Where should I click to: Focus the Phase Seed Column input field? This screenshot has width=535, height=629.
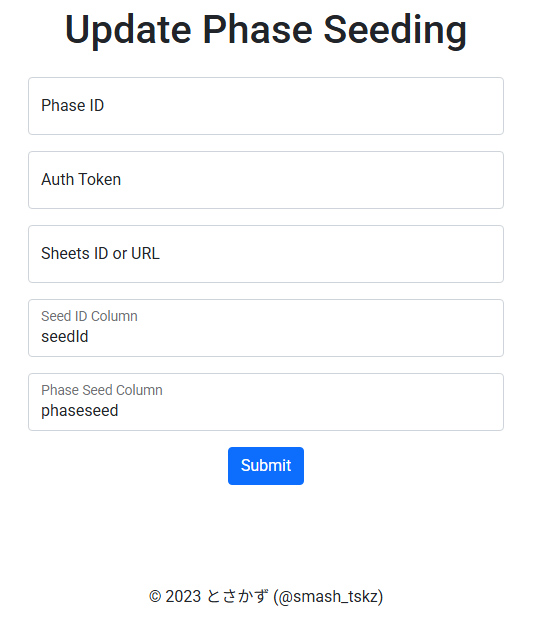tap(267, 404)
